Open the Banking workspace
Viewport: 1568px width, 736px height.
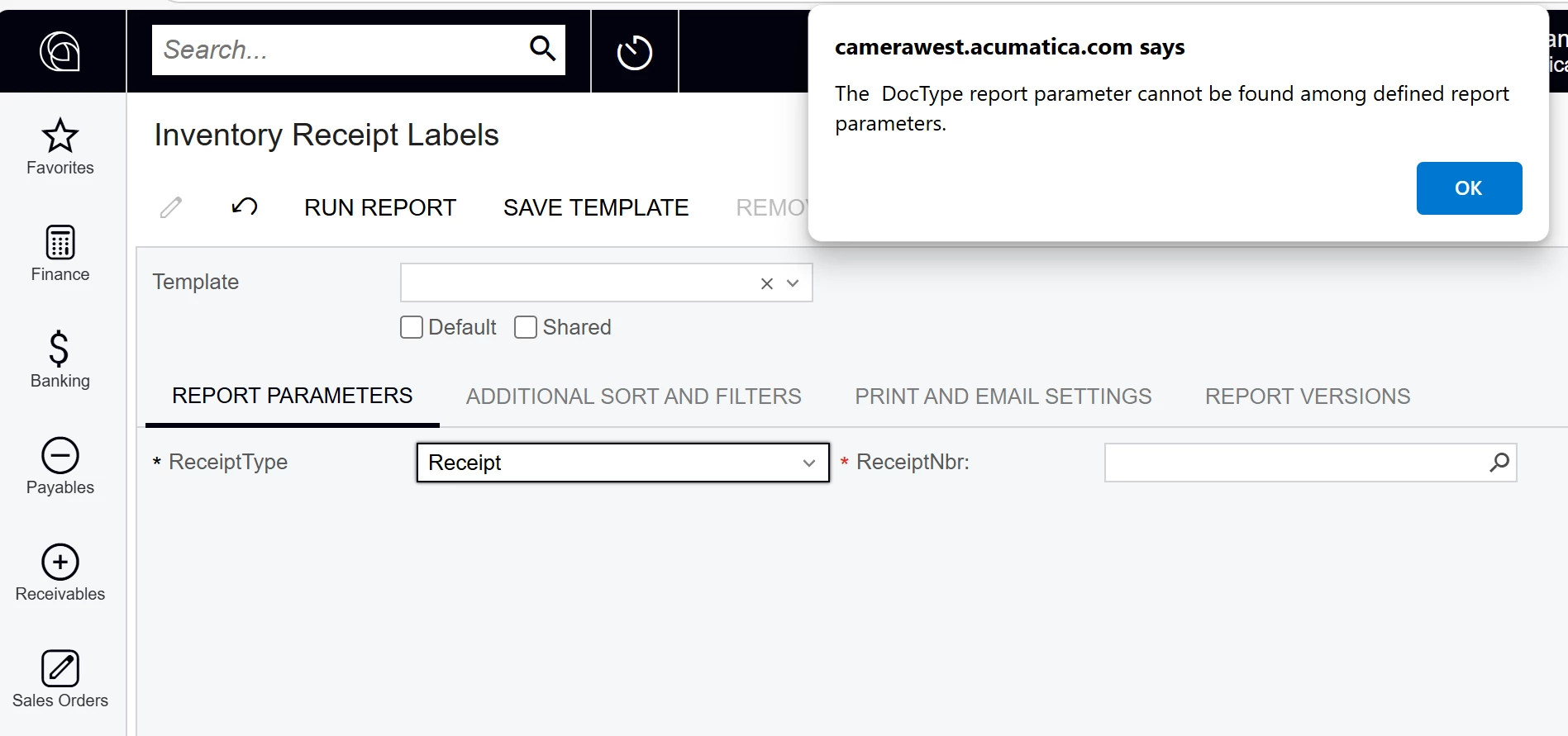[60, 360]
